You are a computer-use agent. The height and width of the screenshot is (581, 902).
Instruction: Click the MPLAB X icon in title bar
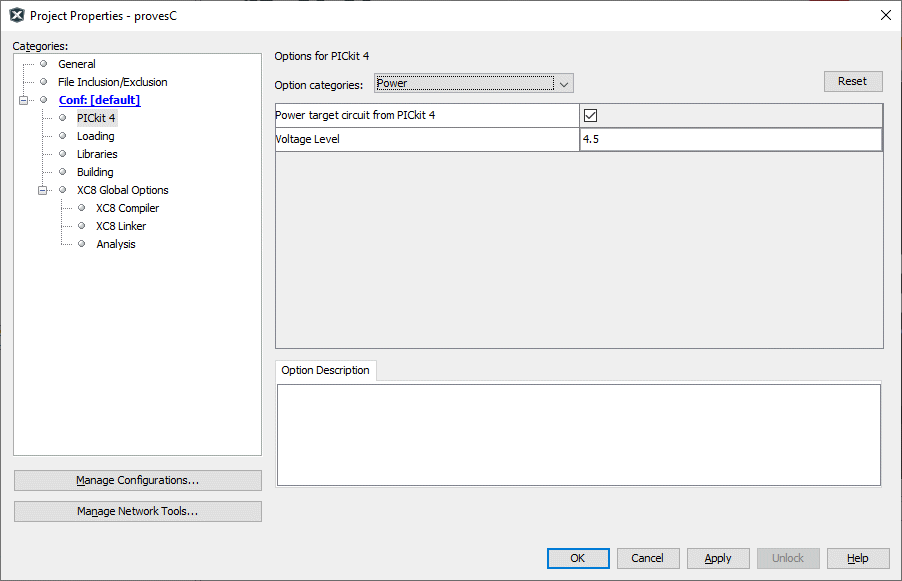[16, 15]
